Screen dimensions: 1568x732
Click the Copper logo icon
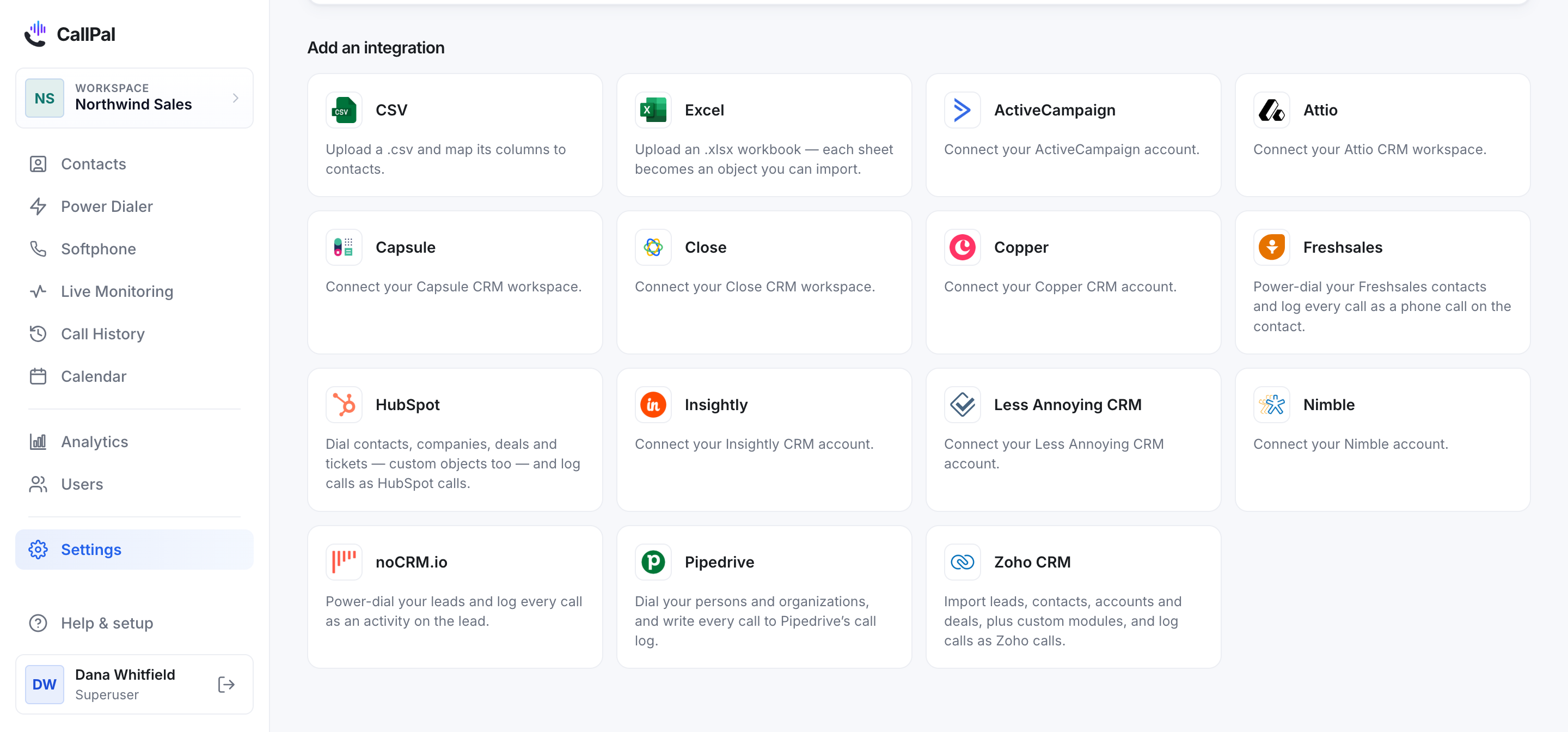coord(963,247)
